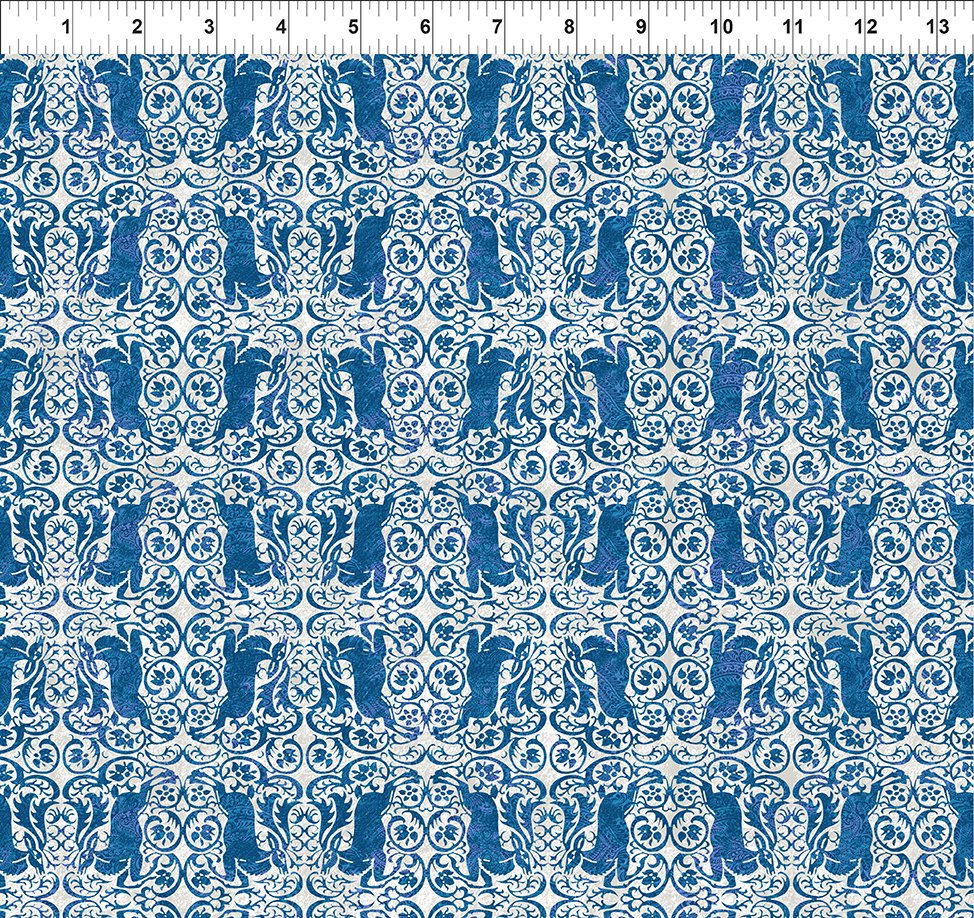
Task: Select the 2 inch ruler mark
Action: click(x=137, y=27)
